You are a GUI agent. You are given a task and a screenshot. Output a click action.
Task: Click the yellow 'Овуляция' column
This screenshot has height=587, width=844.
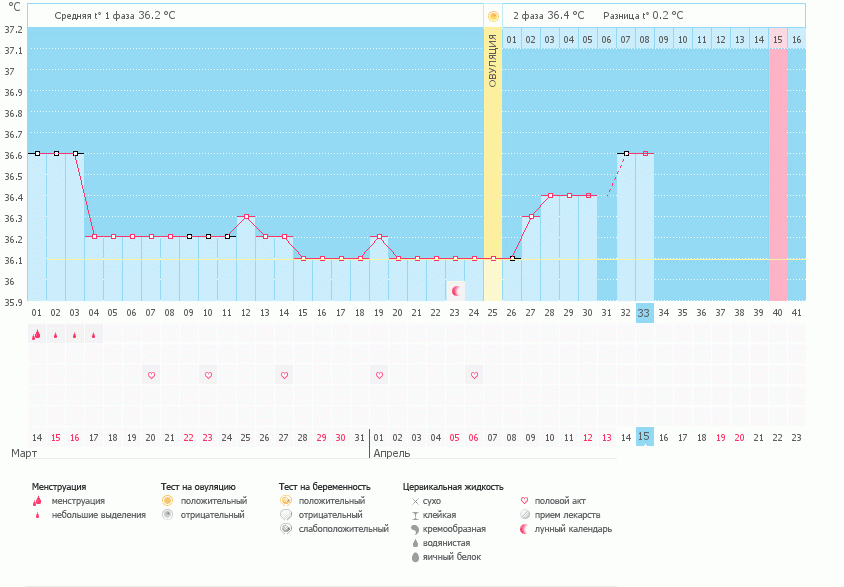[x=493, y=170]
